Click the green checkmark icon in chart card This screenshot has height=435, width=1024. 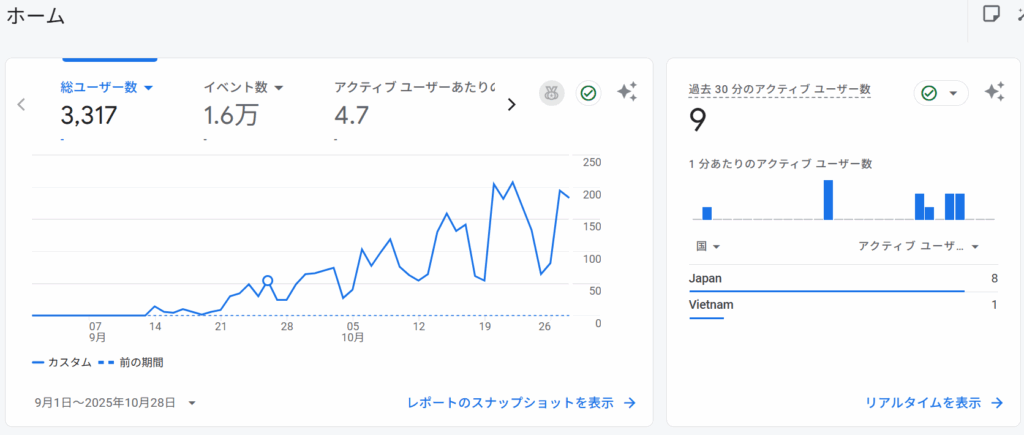coord(588,93)
